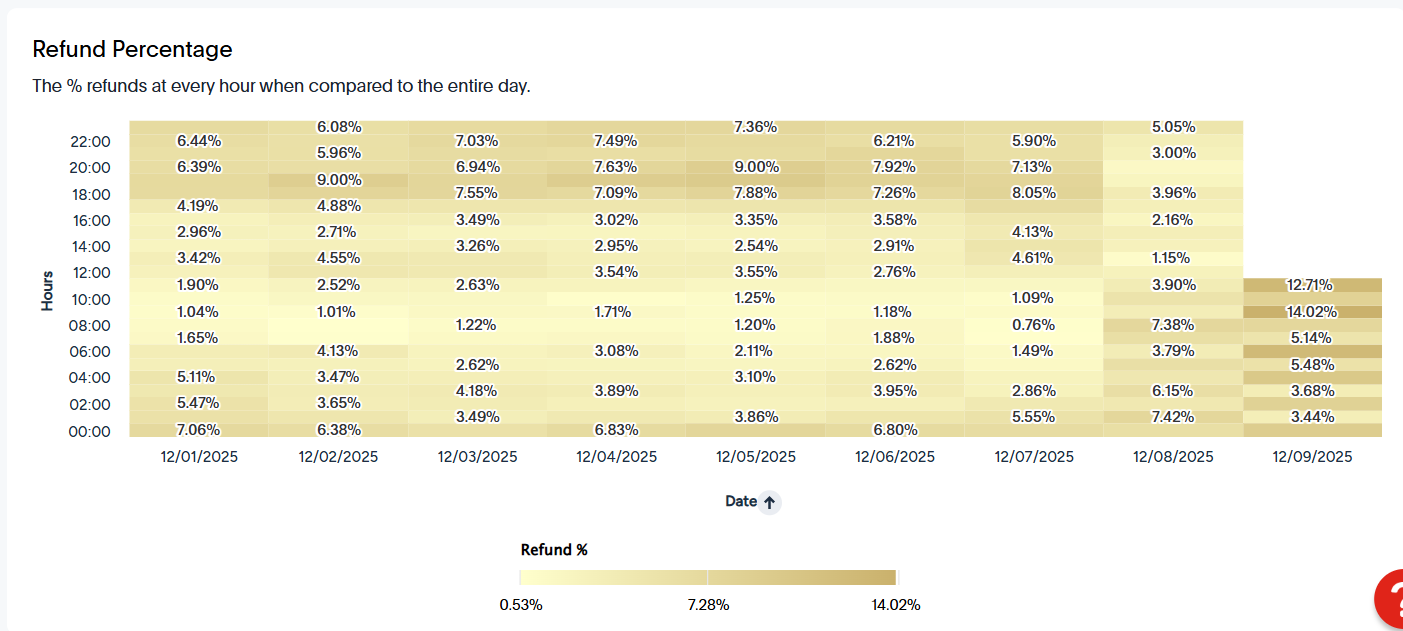Click the Refund % legend gradient bar

[708, 577]
